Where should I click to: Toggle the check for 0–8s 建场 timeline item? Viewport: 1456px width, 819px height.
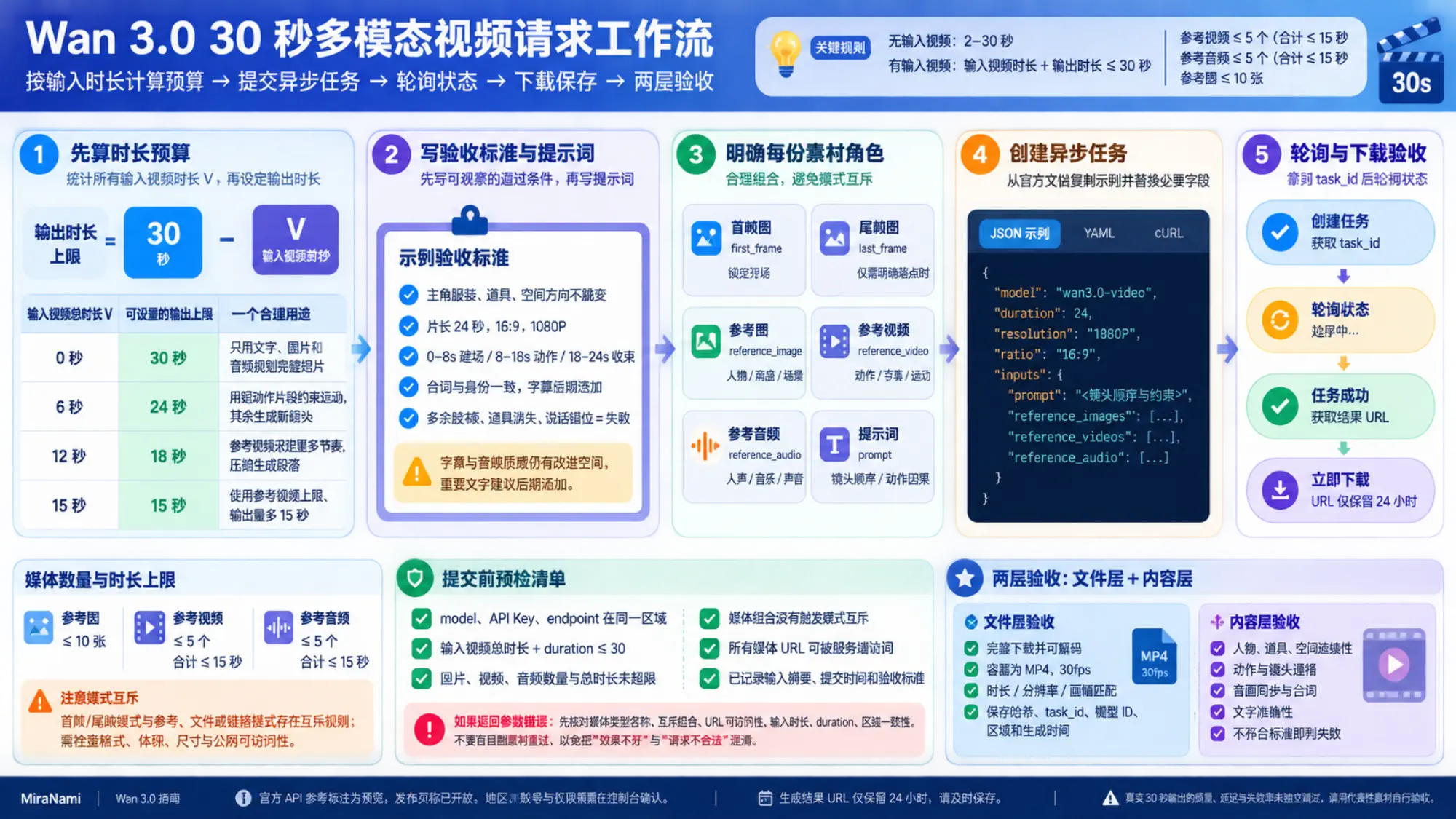coord(408,357)
